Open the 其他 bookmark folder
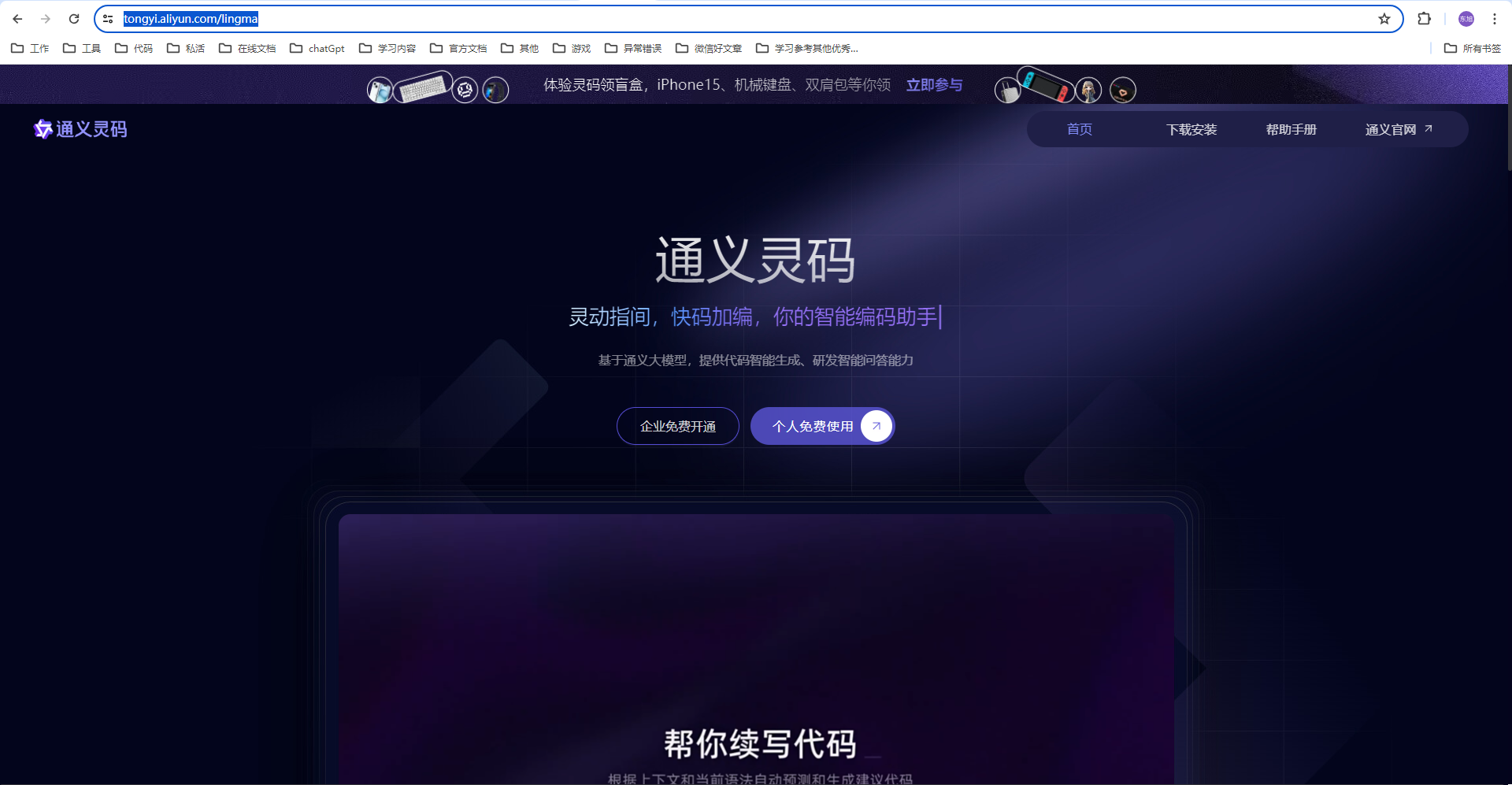This screenshot has height=785, width=1512. click(x=520, y=48)
